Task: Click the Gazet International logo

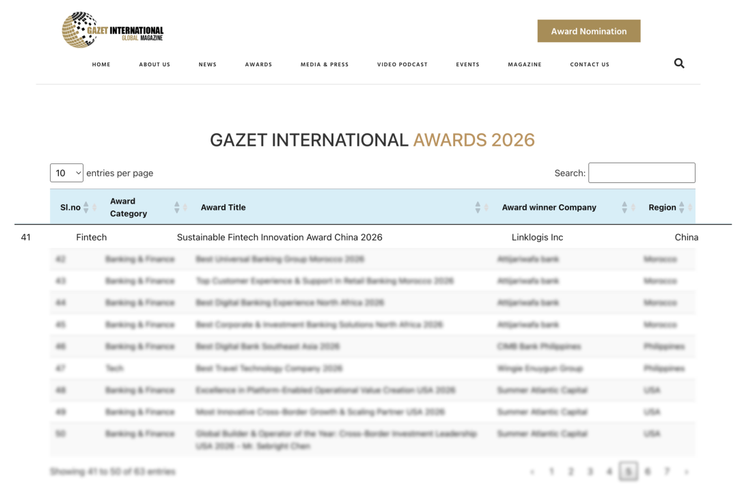Action: pyautogui.click(x=113, y=30)
